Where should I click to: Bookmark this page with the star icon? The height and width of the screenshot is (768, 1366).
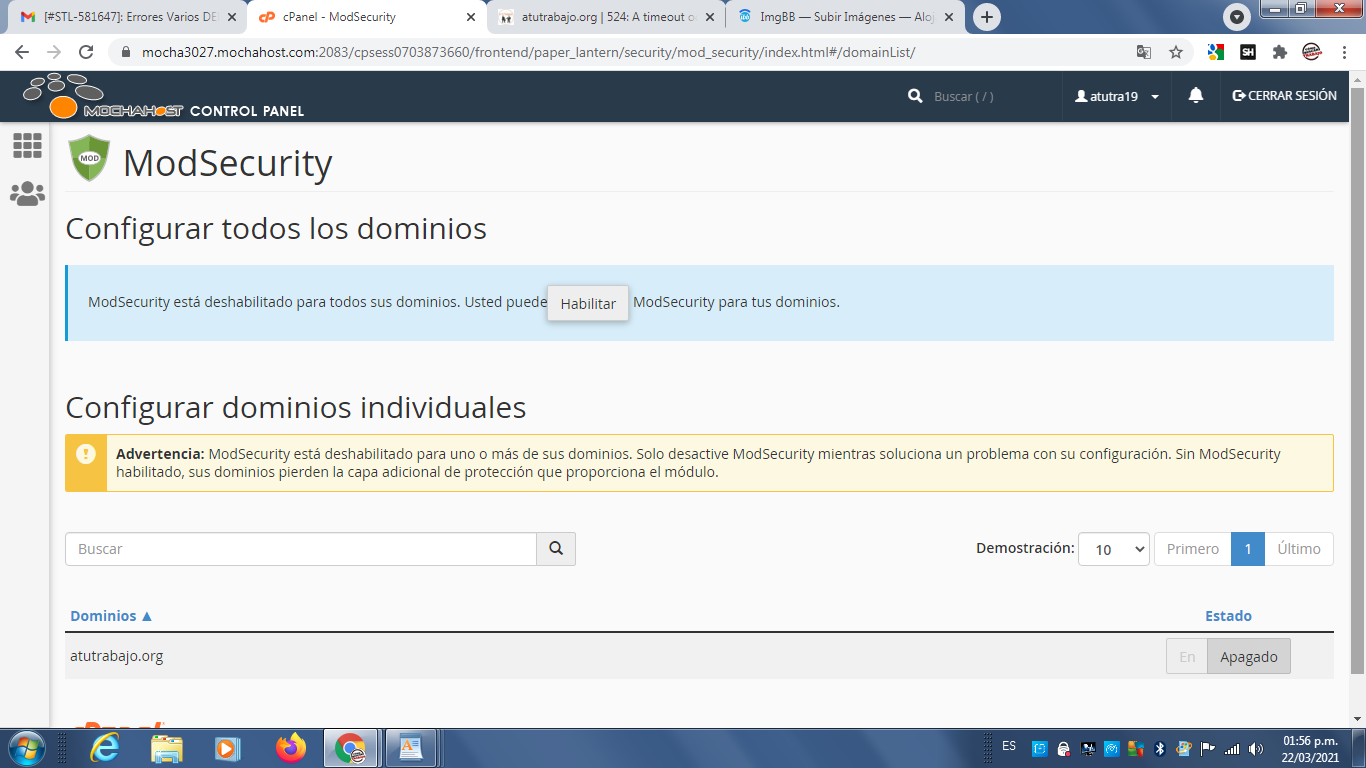click(x=1176, y=52)
